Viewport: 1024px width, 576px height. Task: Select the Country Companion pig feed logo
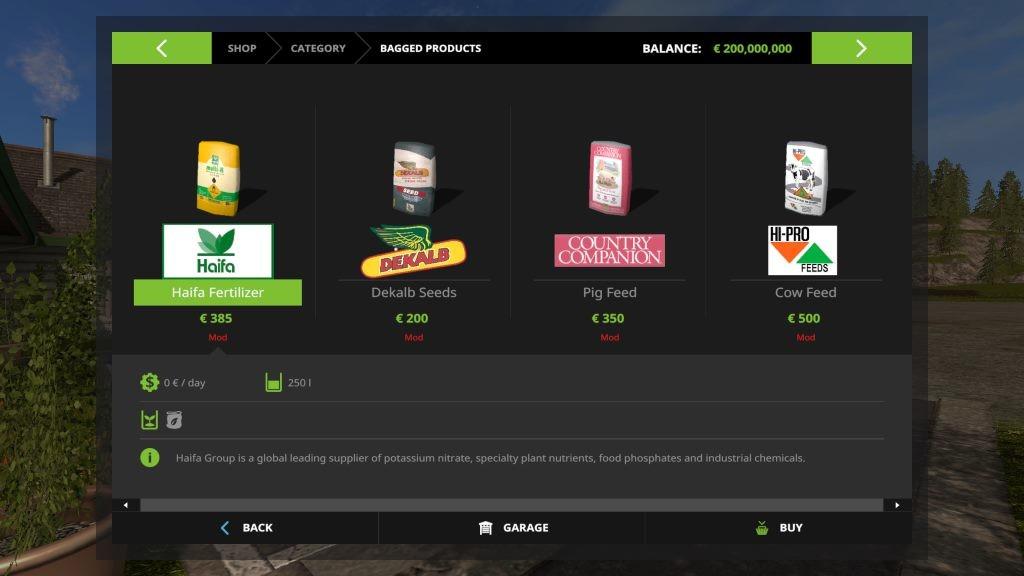tap(609, 250)
